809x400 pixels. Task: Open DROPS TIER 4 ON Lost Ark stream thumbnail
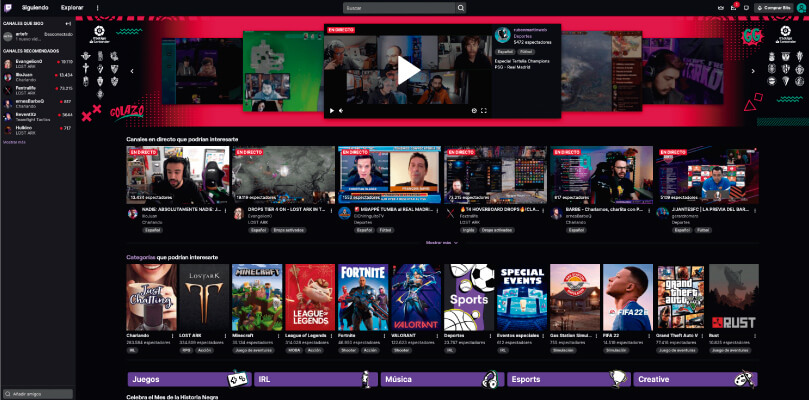coord(284,174)
